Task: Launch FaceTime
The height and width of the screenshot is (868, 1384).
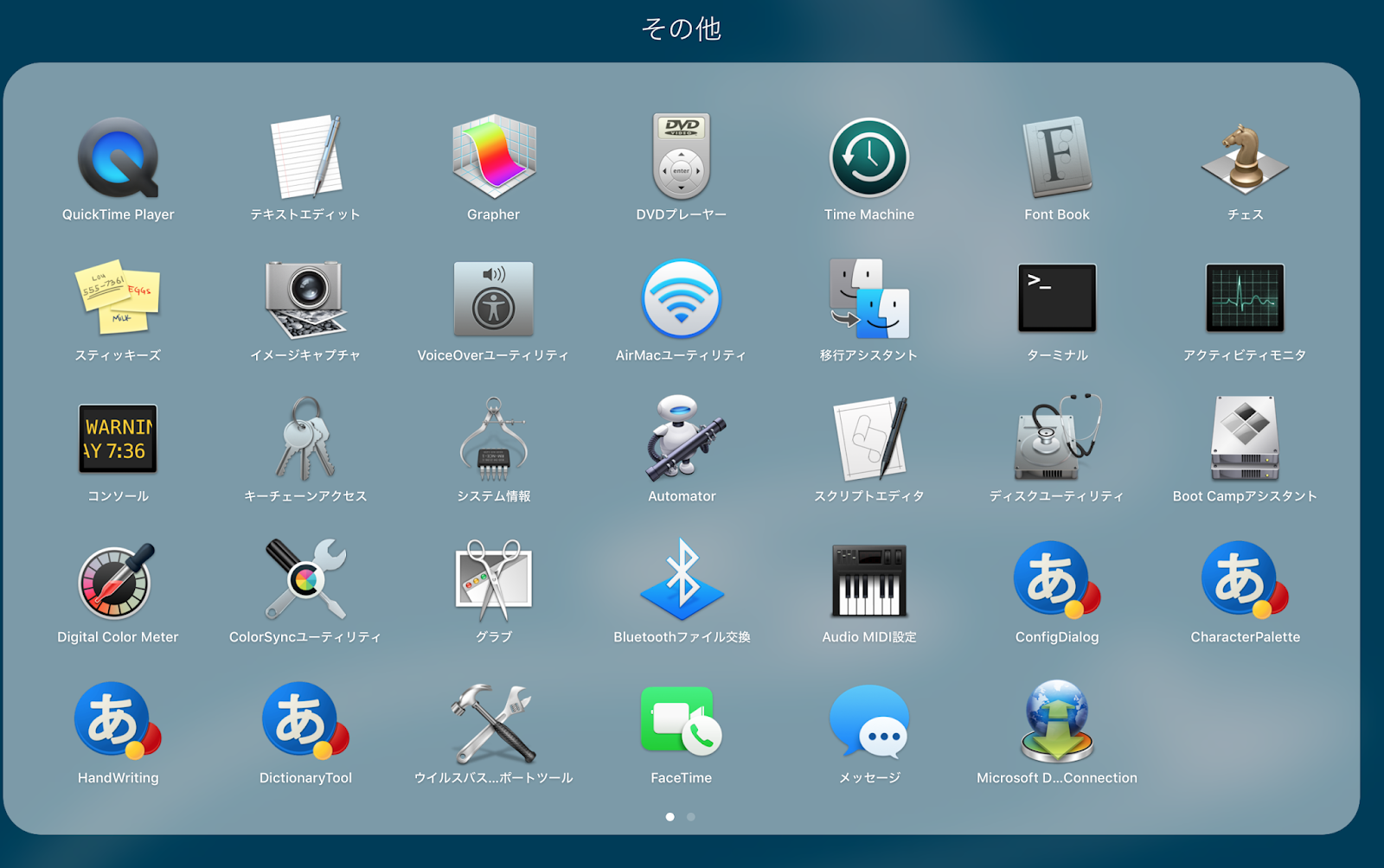Action: point(682,721)
